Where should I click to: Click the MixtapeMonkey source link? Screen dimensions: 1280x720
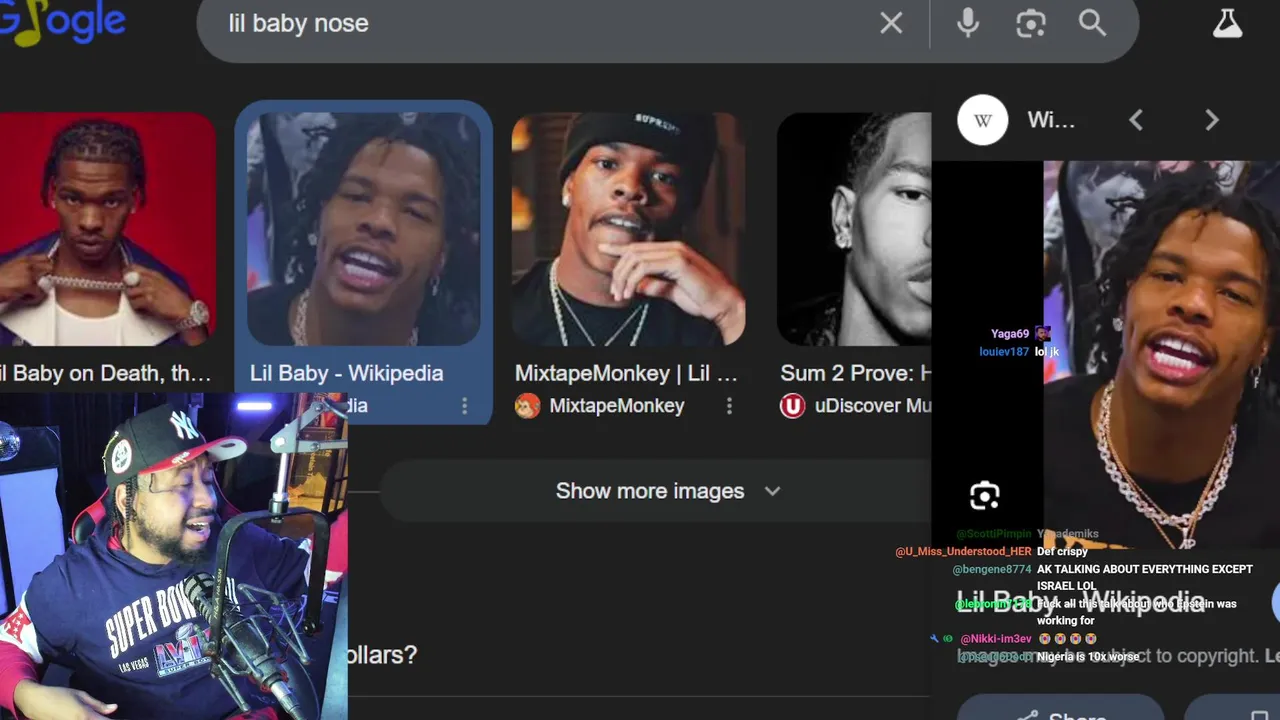[617, 406]
